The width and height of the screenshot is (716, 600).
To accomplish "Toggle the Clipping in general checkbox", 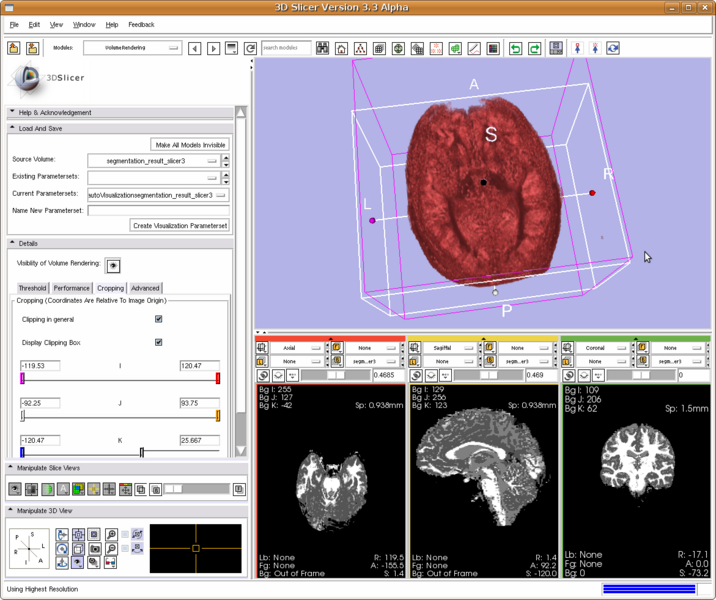I will pos(158,319).
